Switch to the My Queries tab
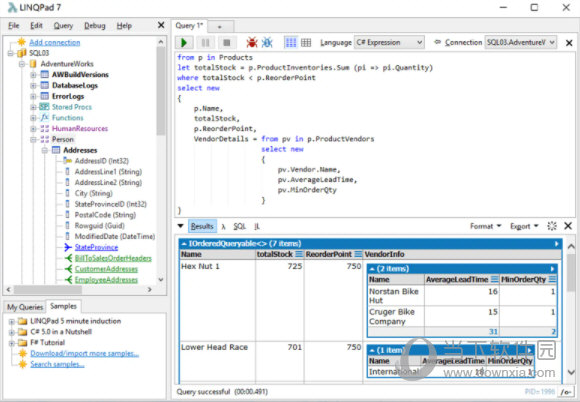 click(x=25, y=307)
